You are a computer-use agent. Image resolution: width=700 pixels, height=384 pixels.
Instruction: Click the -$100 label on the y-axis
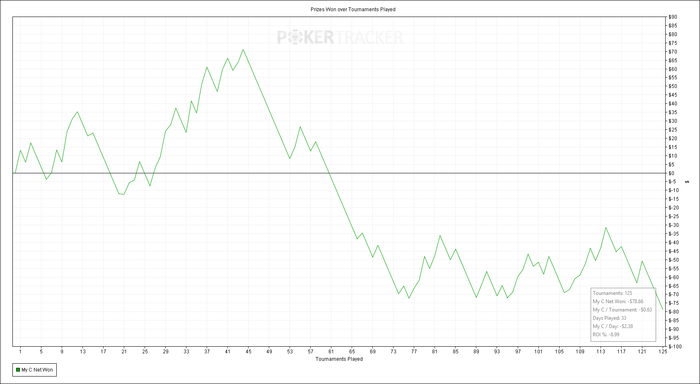point(674,346)
